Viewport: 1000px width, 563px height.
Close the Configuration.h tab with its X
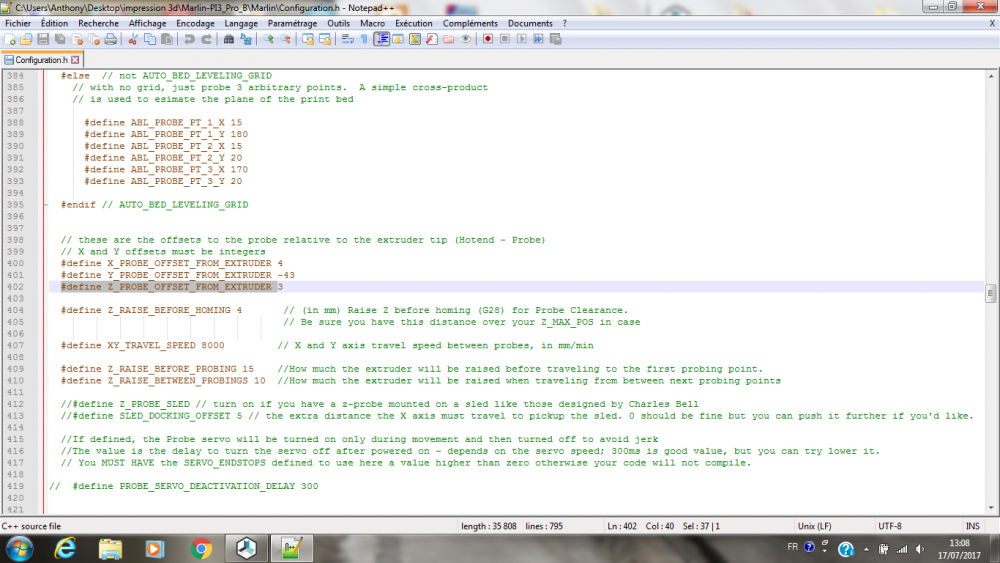[x=75, y=60]
